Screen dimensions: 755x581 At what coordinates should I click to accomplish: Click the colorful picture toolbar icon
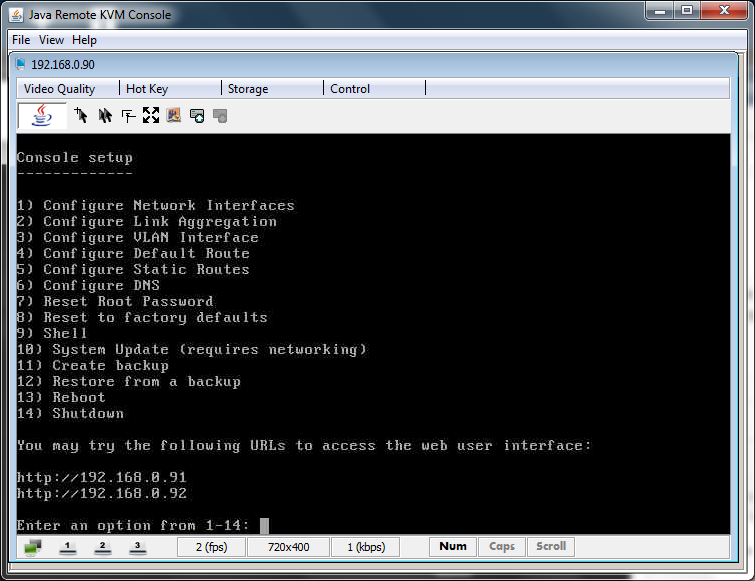pyautogui.click(x=174, y=116)
